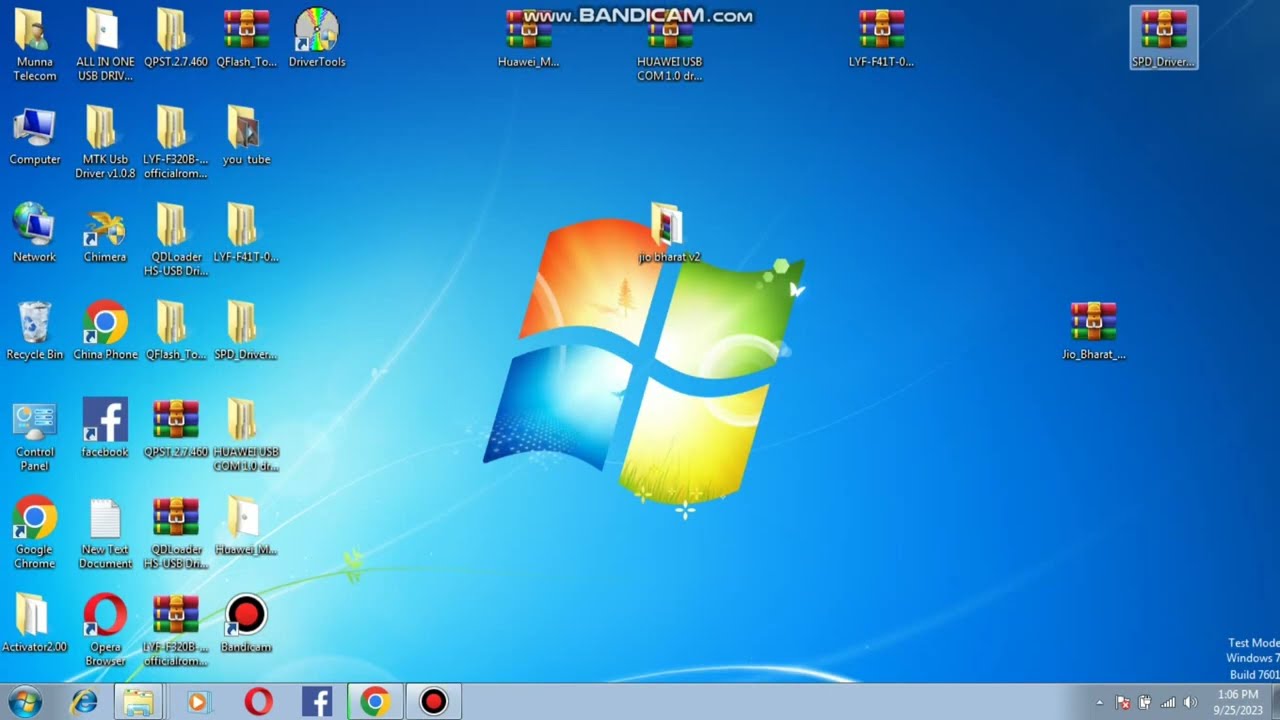Show hidden system tray icons

(x=1099, y=703)
